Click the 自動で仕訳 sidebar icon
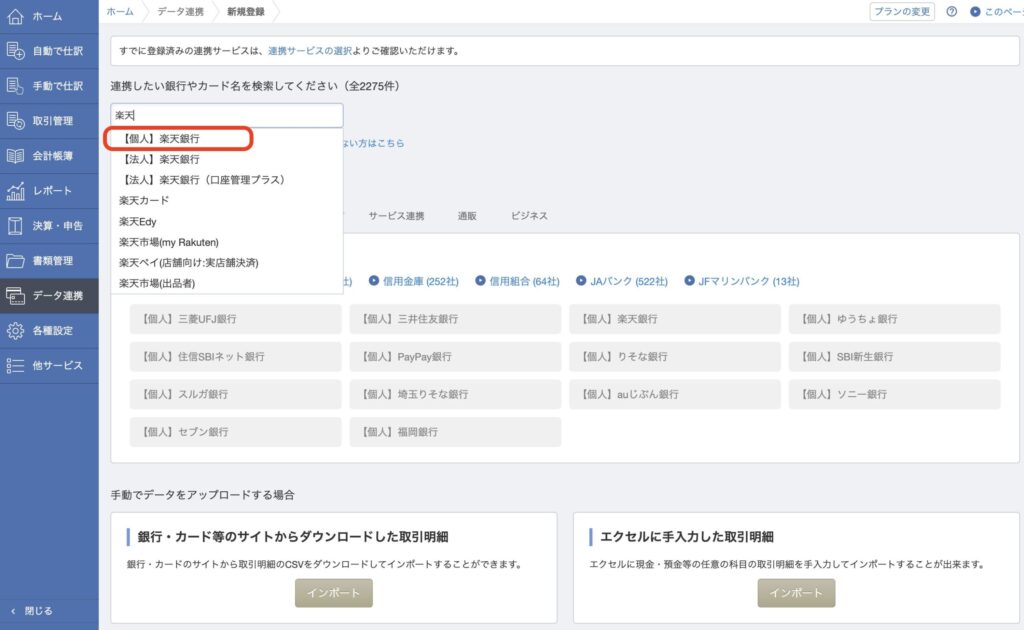 15,51
